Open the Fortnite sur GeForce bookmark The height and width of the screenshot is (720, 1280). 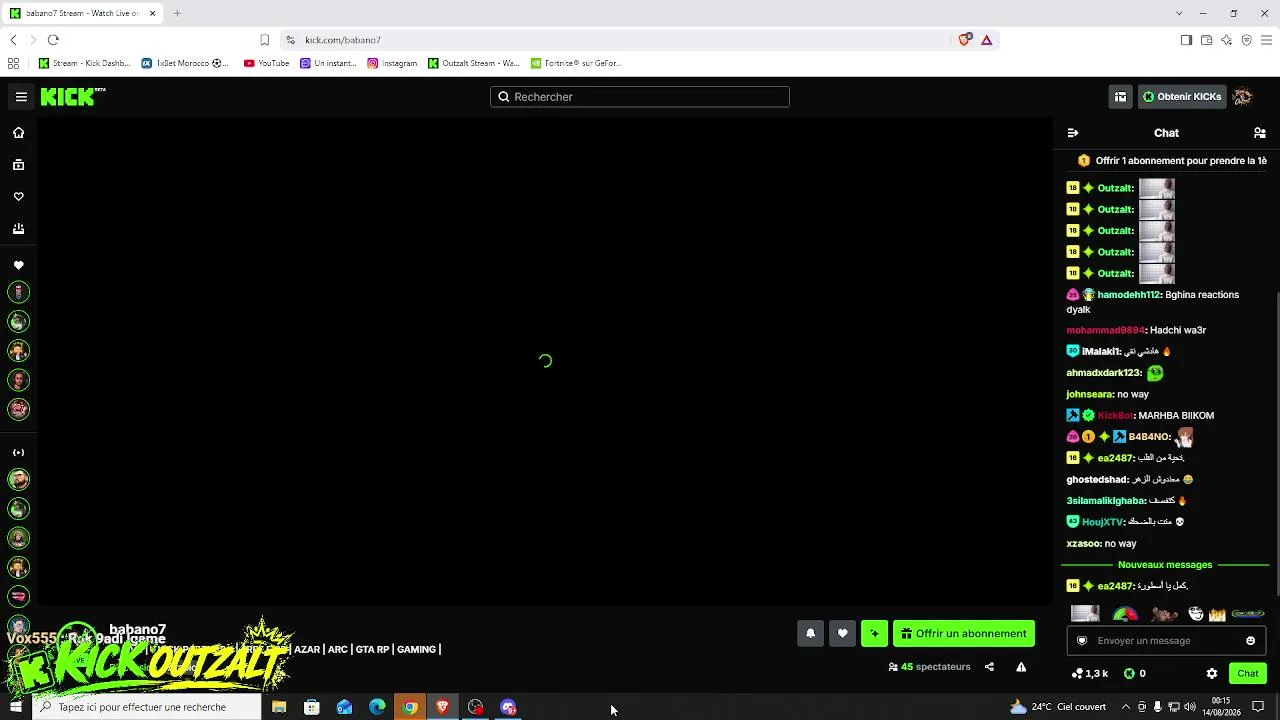(x=576, y=63)
